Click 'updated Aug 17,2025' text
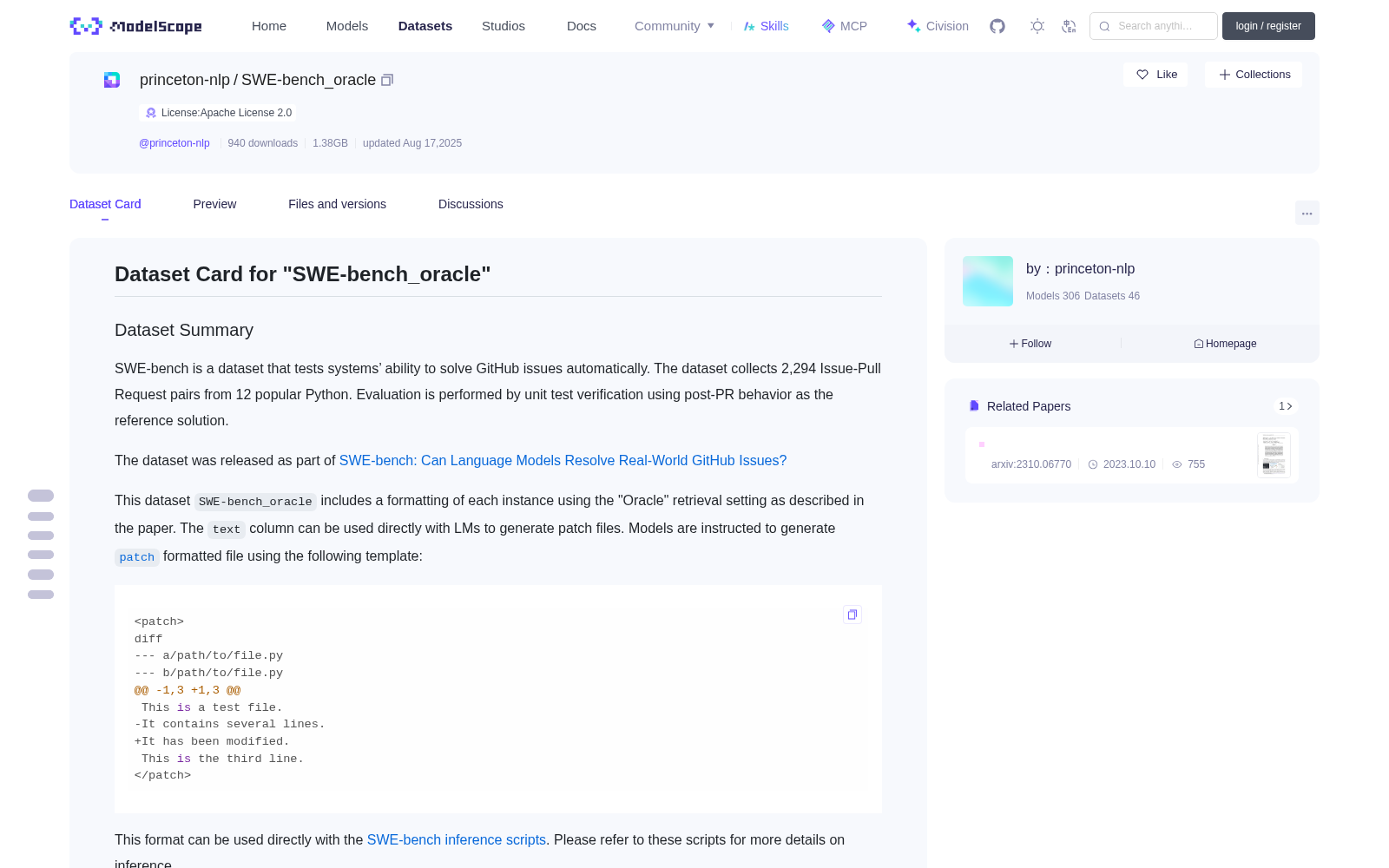Viewport: 1389px width, 868px height. pos(412,143)
